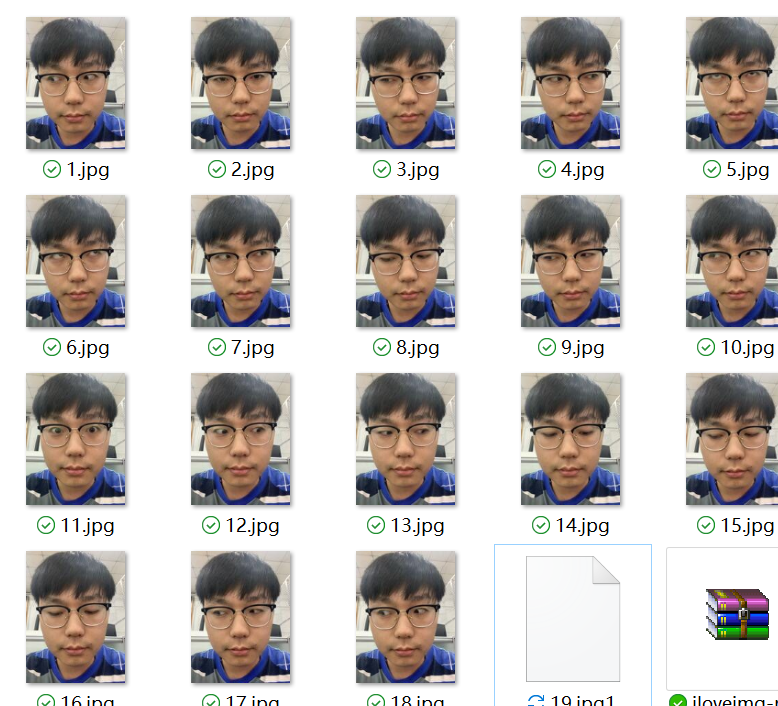The image size is (778, 706).
Task: Click the file name label 3.jpg
Action: pos(418,170)
